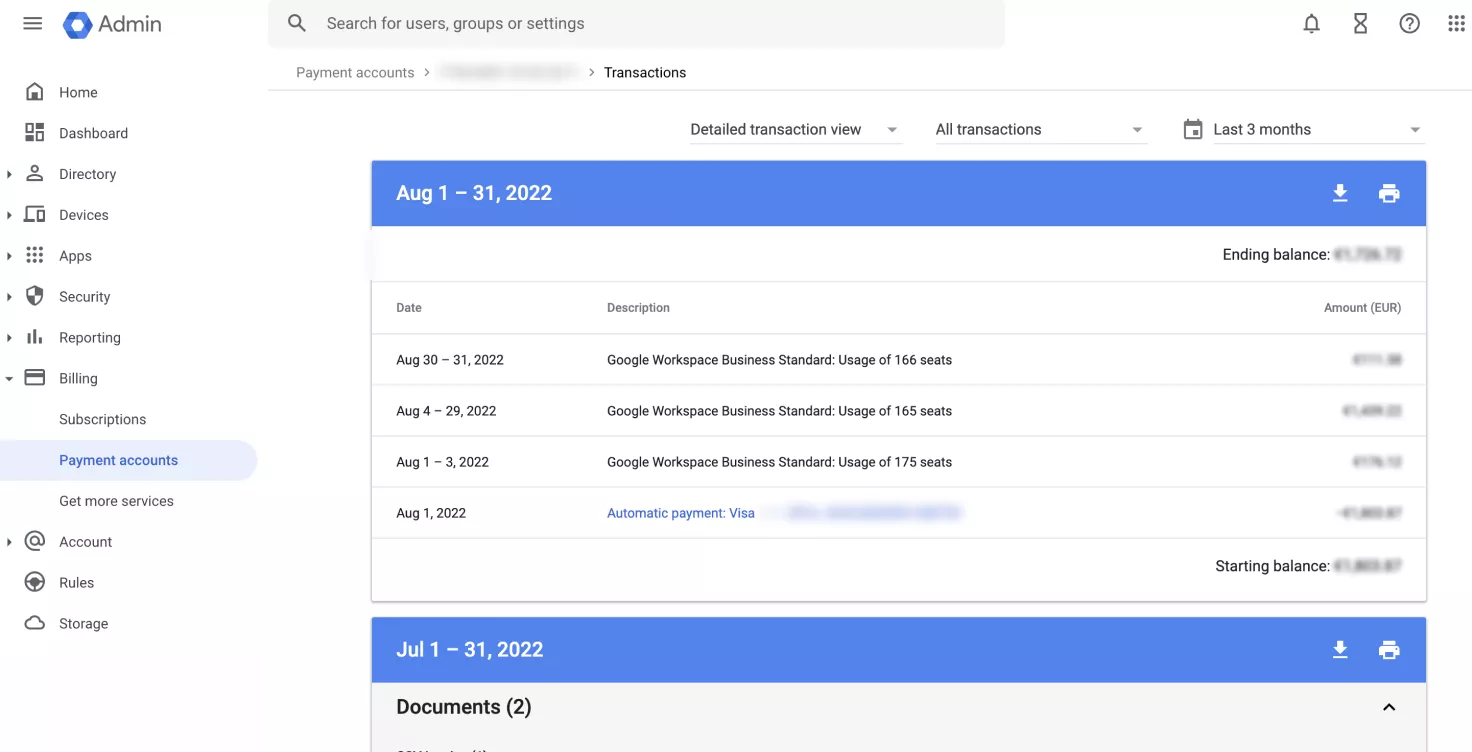
Task: Select Get more services in sidebar
Action: [116, 501]
